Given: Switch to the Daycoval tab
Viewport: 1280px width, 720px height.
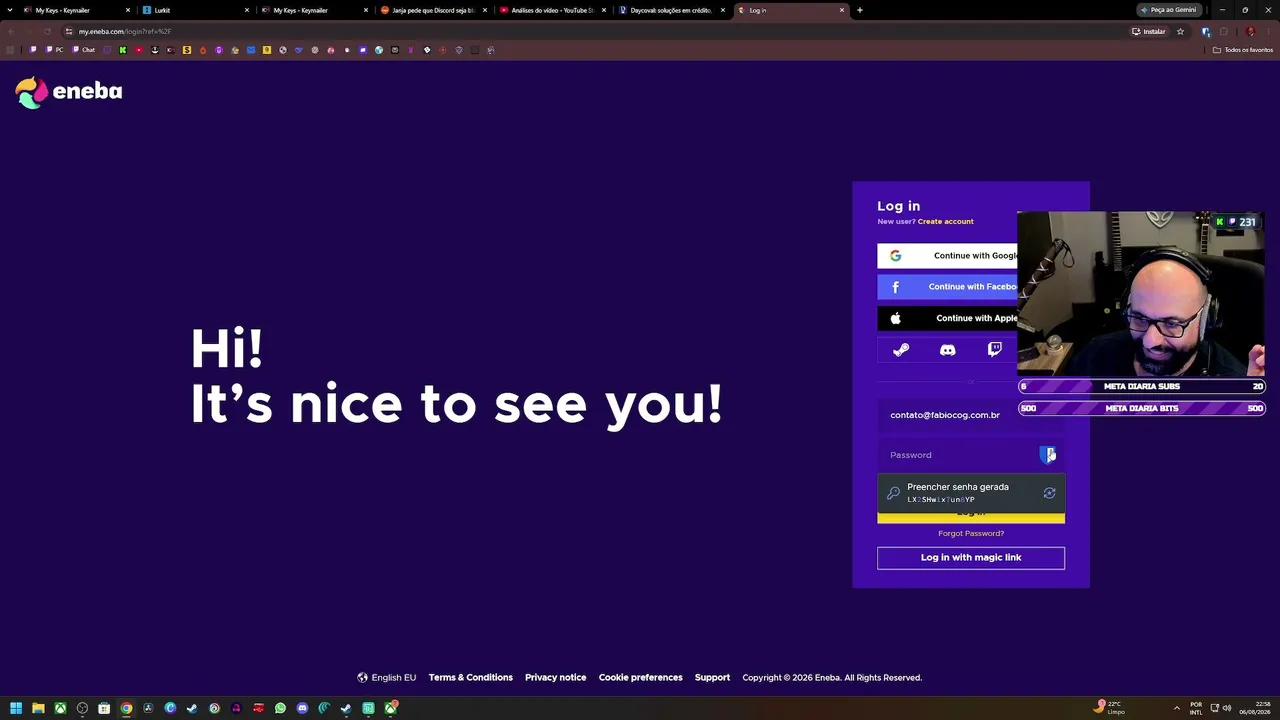Looking at the screenshot, I should click(x=671, y=10).
